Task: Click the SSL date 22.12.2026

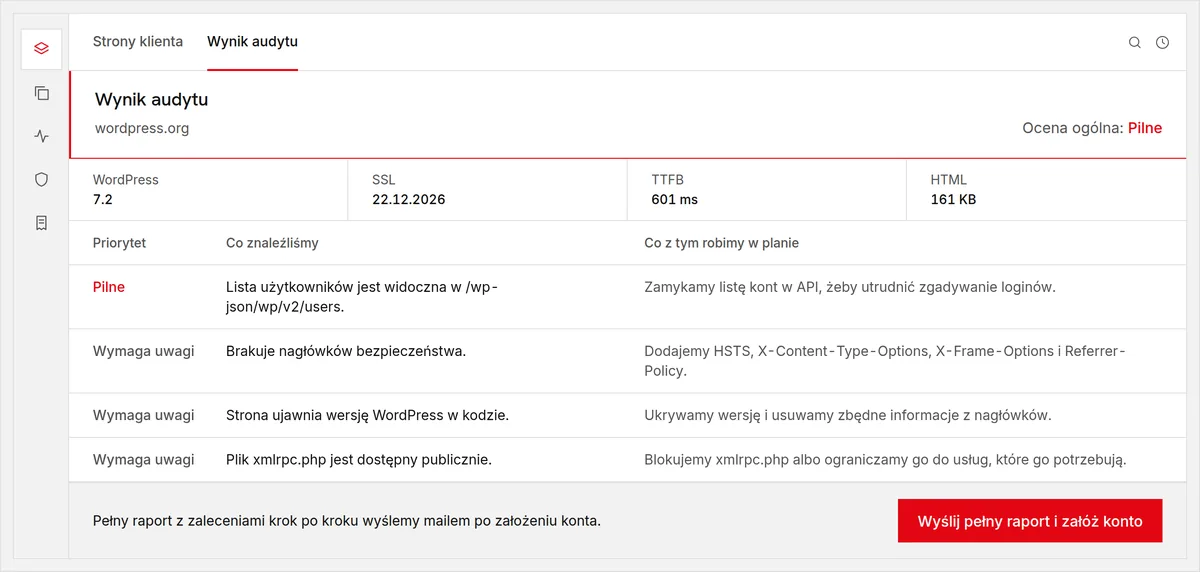Action: pos(408,199)
